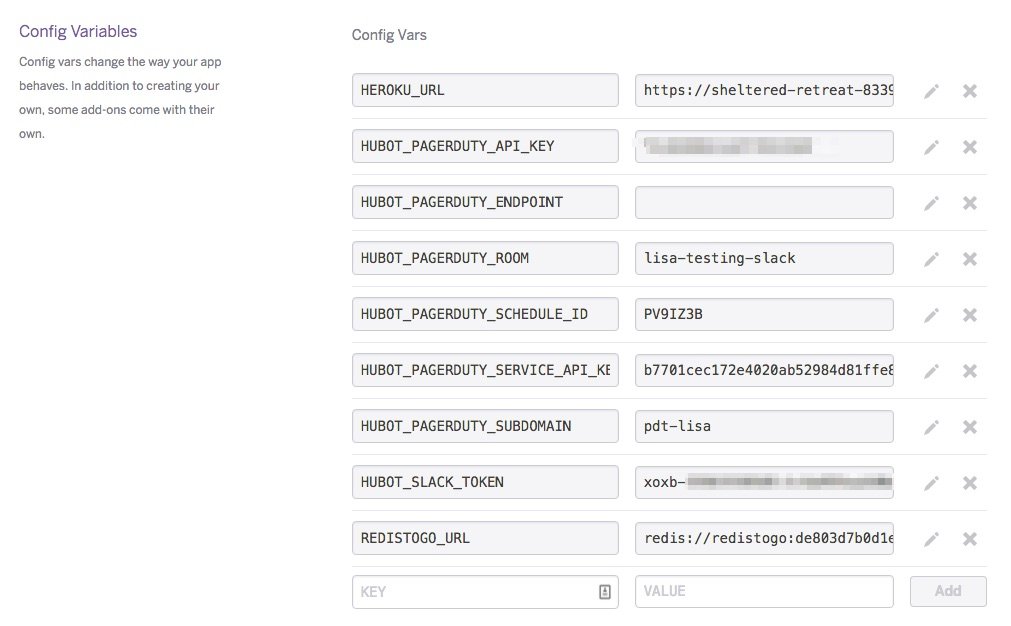Click the REDISTOGO_URL key name field

[485, 539]
